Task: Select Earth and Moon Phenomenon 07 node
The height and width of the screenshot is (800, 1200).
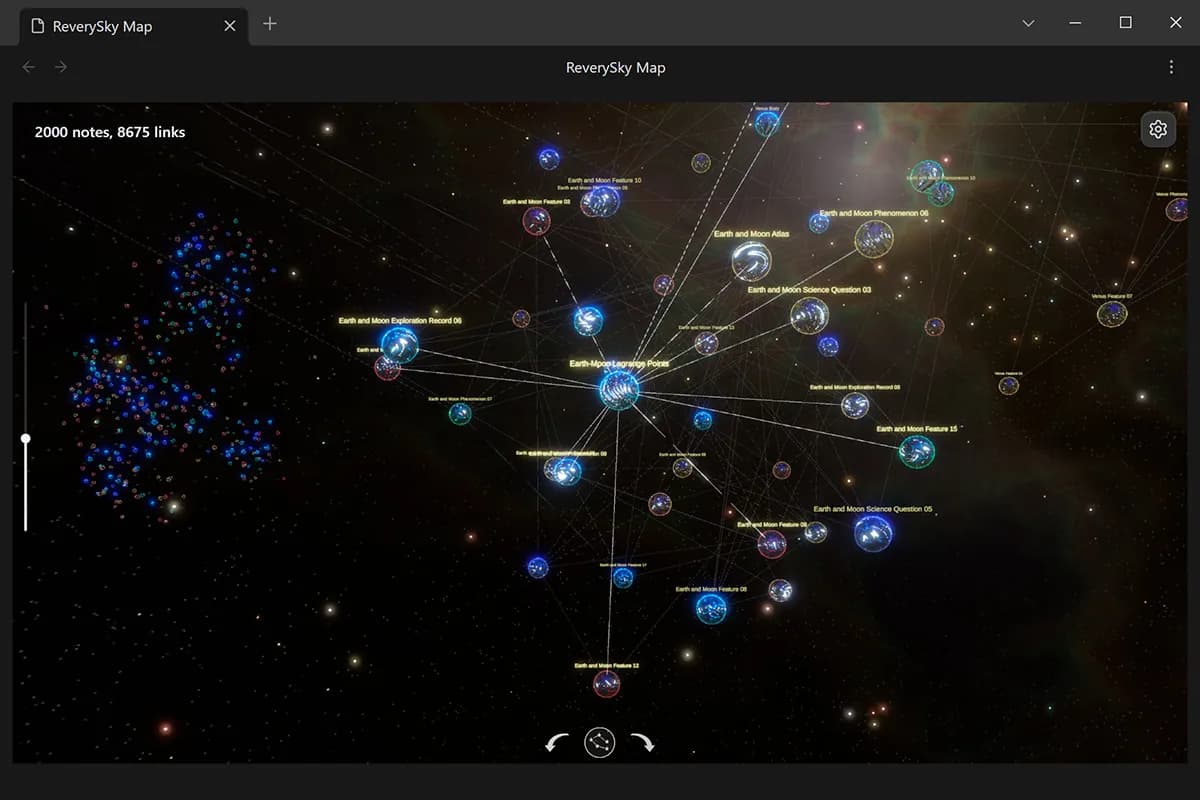Action: click(460, 413)
